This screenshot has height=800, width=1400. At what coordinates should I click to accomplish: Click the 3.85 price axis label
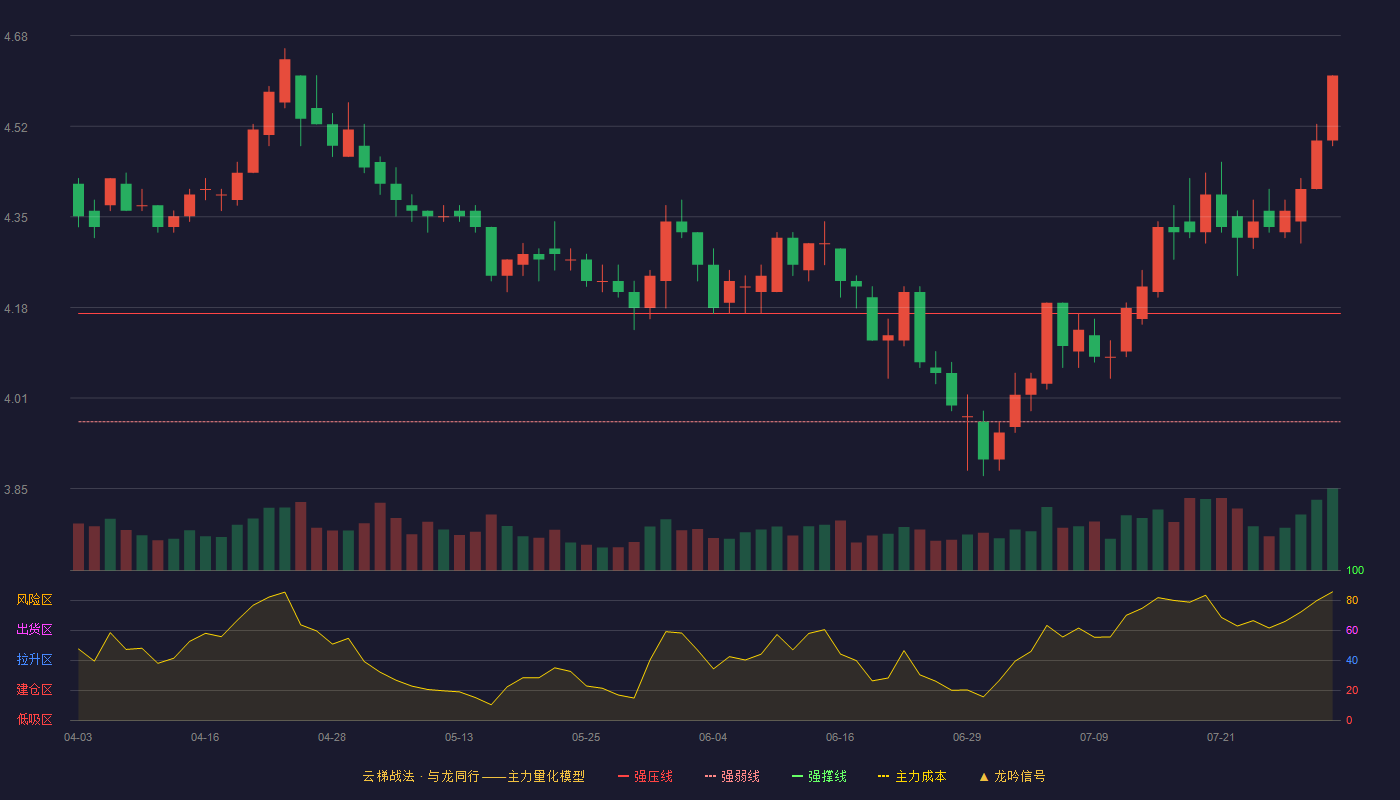coord(16,491)
